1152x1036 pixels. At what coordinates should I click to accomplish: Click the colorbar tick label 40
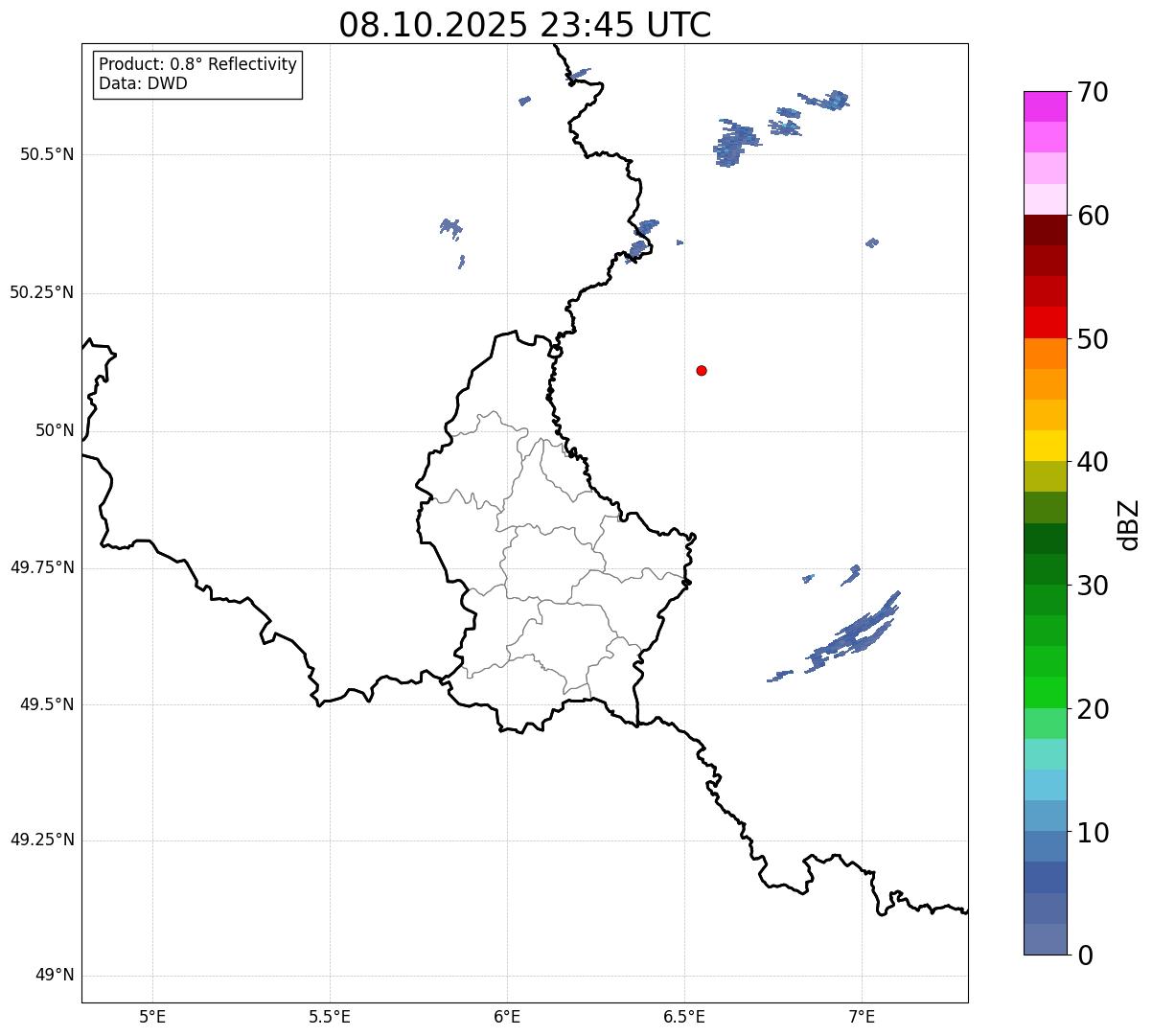[1094, 462]
